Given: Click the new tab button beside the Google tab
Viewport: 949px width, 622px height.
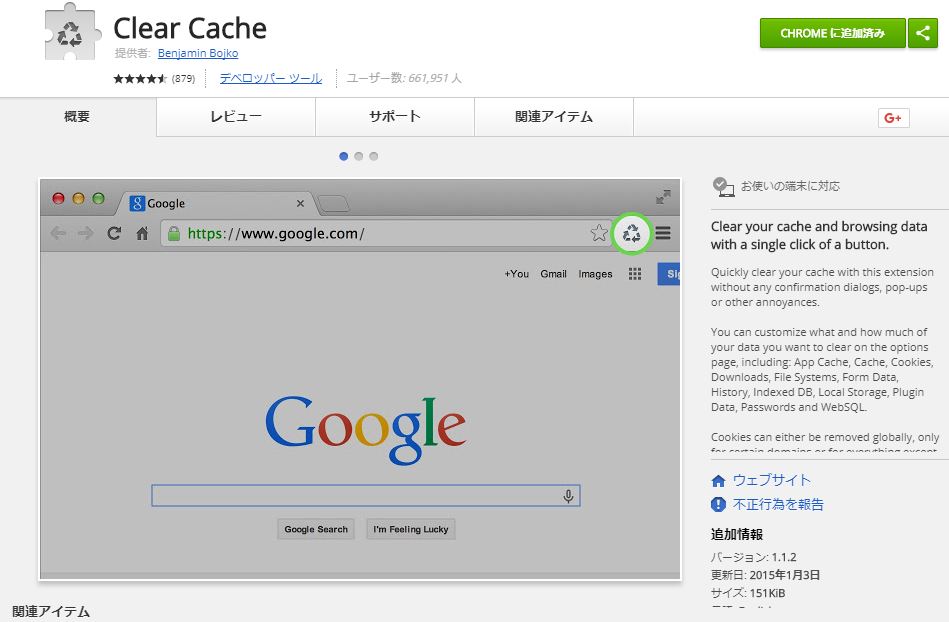Looking at the screenshot, I should 334,205.
